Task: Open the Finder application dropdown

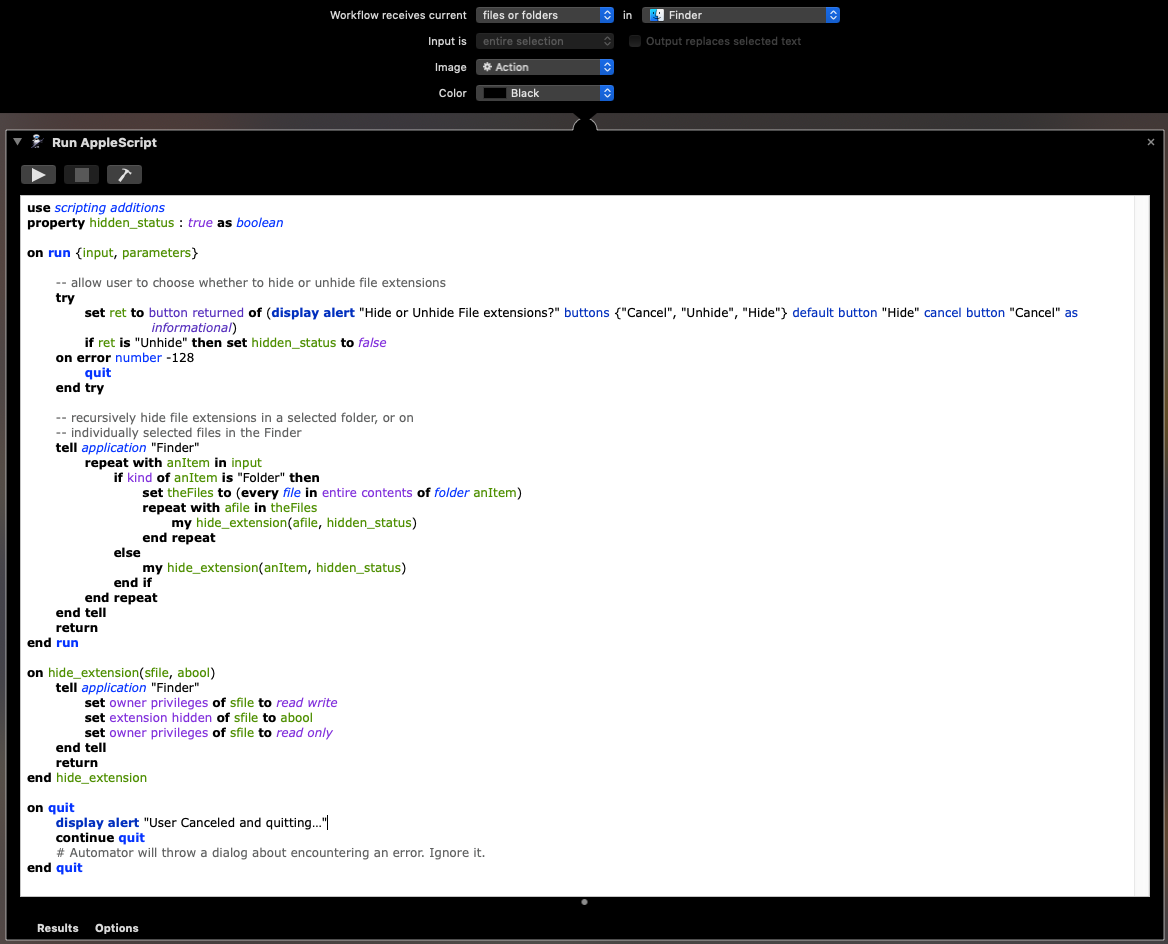Action: pyautogui.click(x=741, y=15)
